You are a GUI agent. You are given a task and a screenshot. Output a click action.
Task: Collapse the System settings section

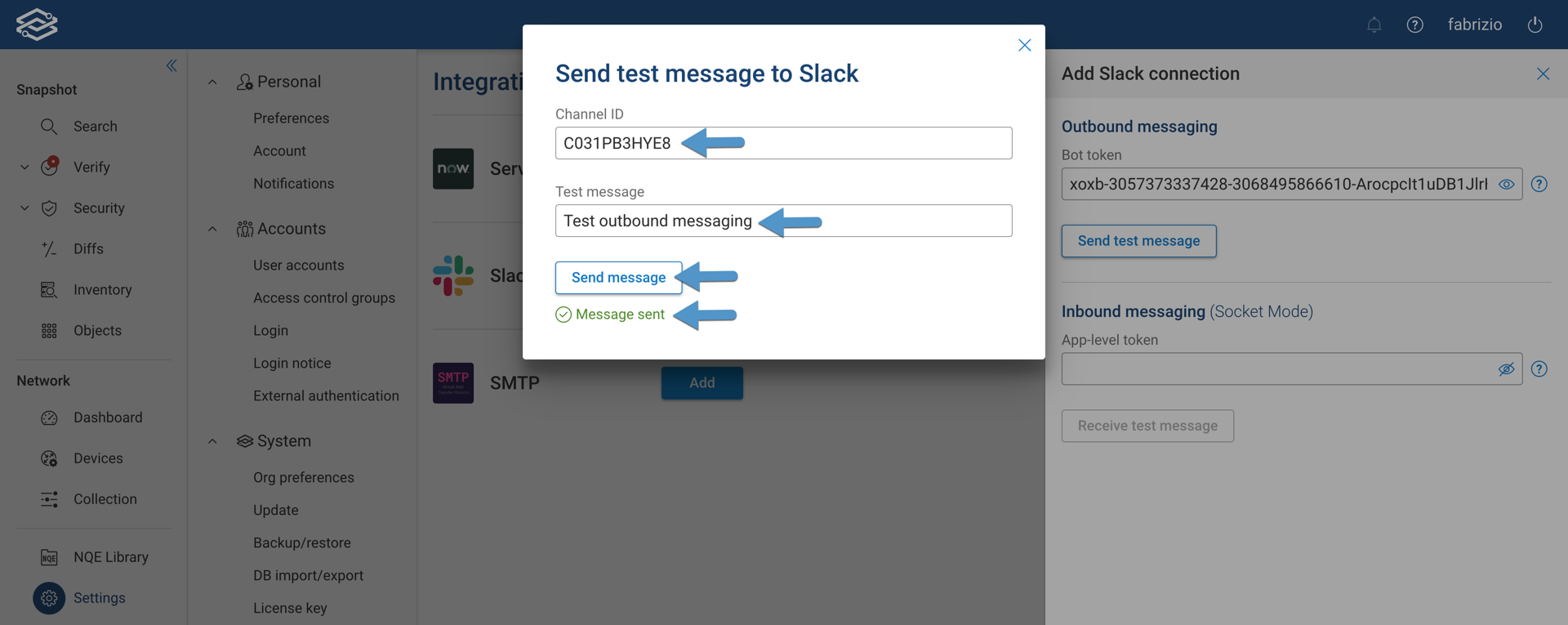212,440
